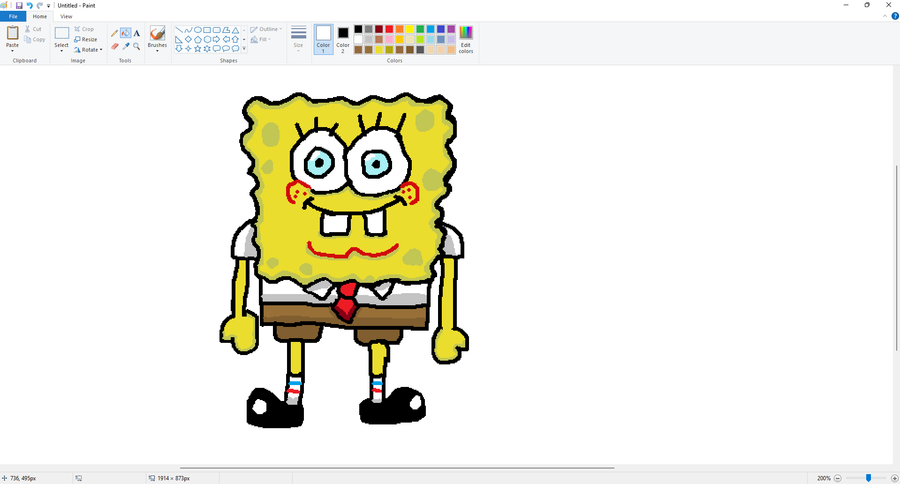Choose the Rounded rectangle shape
Image resolution: width=900 pixels, height=484 pixels.
click(216, 30)
